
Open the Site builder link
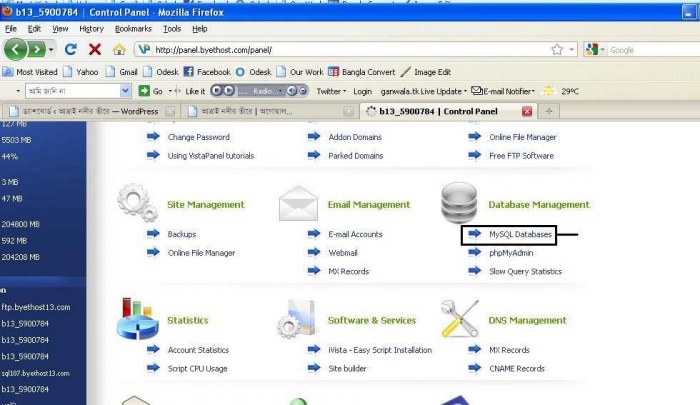click(x=347, y=368)
